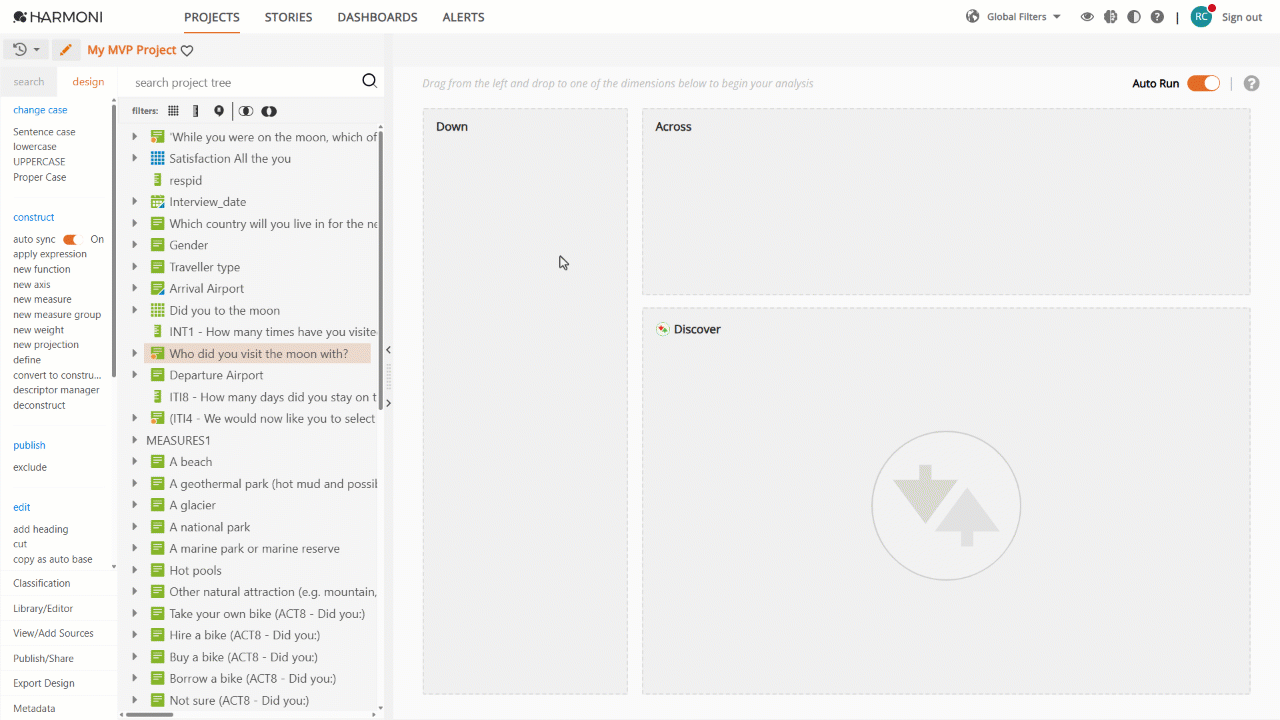1280x720 pixels.
Task: Click the Satisfaction All the you grid icon
Action: click(157, 158)
